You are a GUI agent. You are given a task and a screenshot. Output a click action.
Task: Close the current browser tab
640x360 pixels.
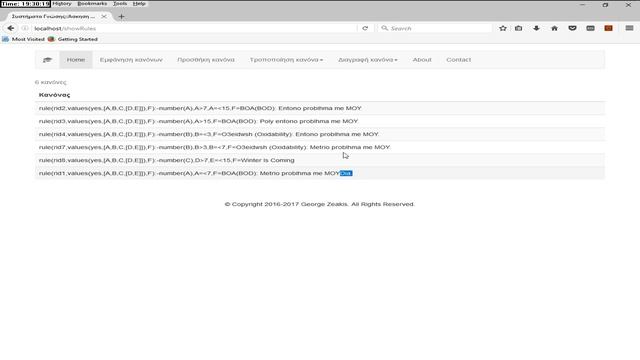(104, 16)
